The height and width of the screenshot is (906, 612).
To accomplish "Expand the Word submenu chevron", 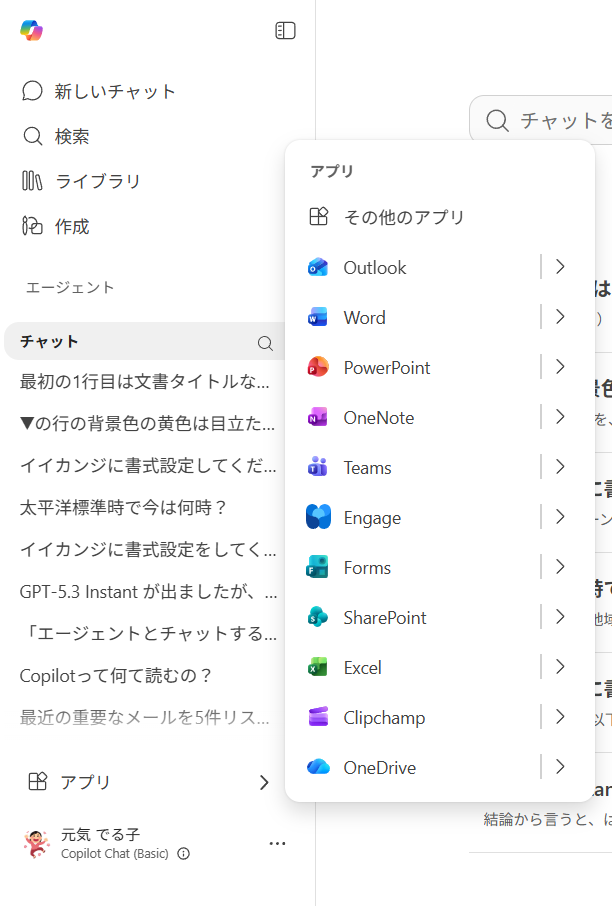I will 560,317.
